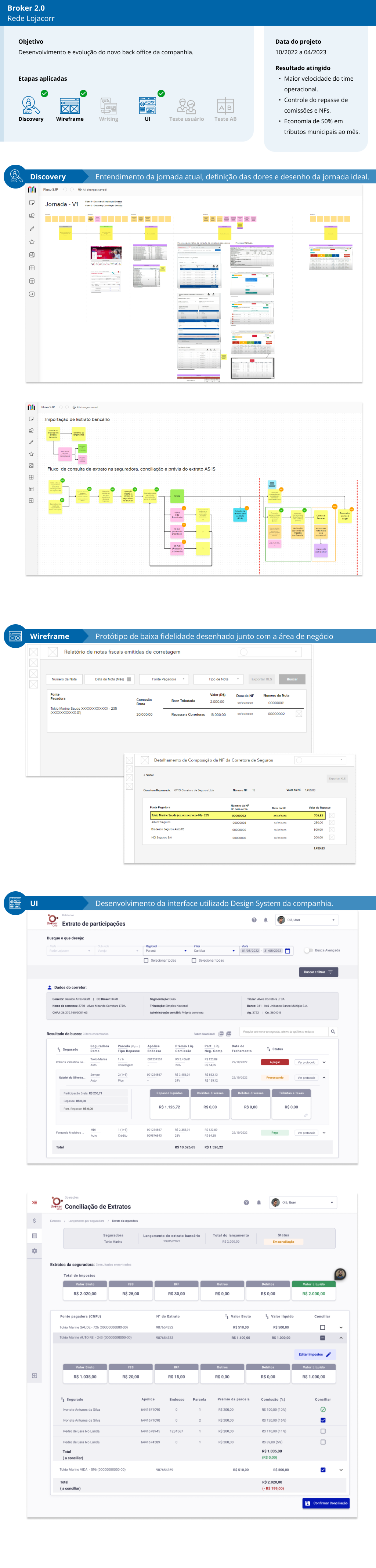This screenshot has height=1568, width=376.
Task: Open notifications bell in Conciliação de Extratos header
Action: (259, 1202)
